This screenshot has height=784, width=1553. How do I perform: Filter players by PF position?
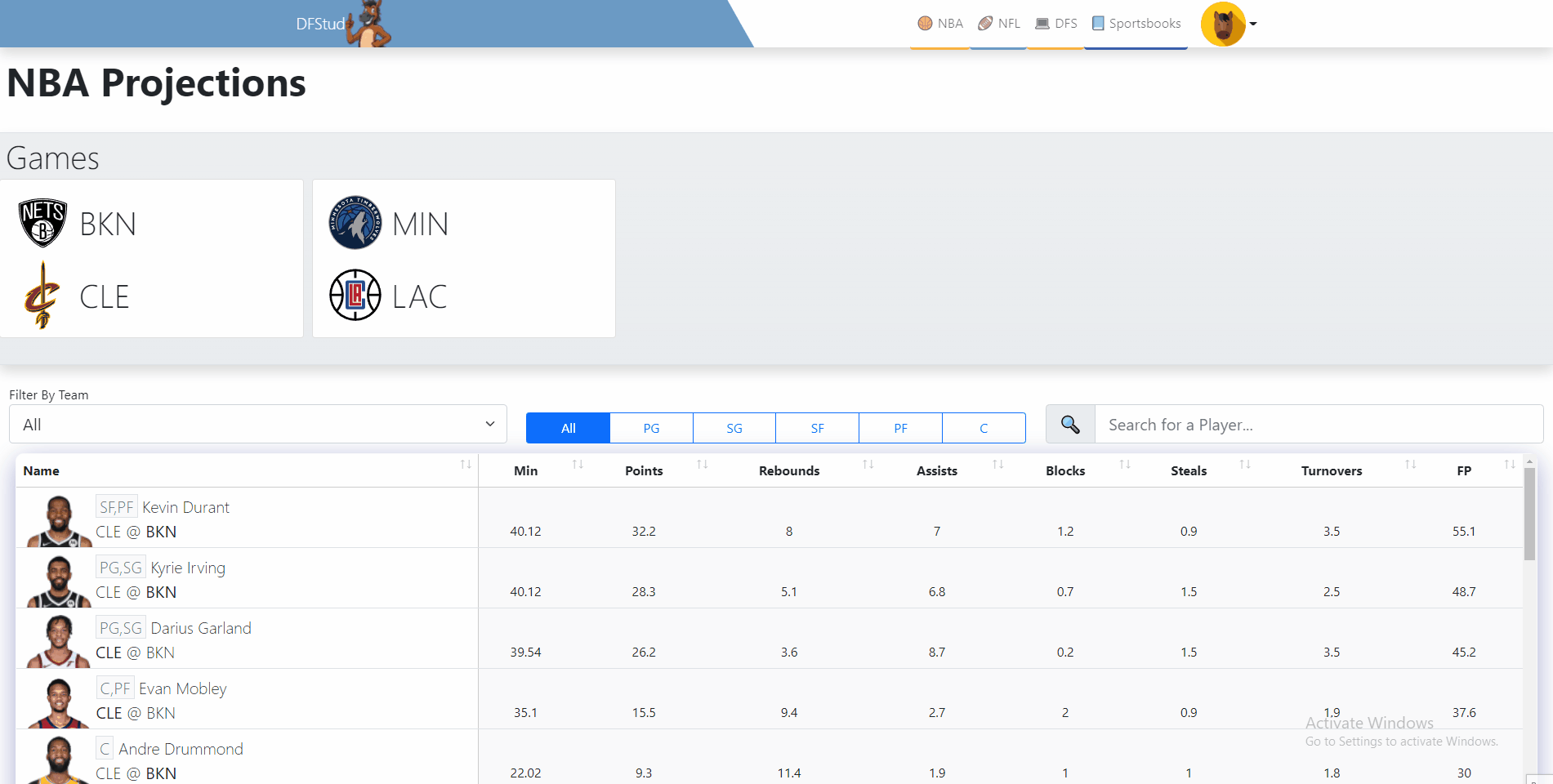[x=900, y=428]
